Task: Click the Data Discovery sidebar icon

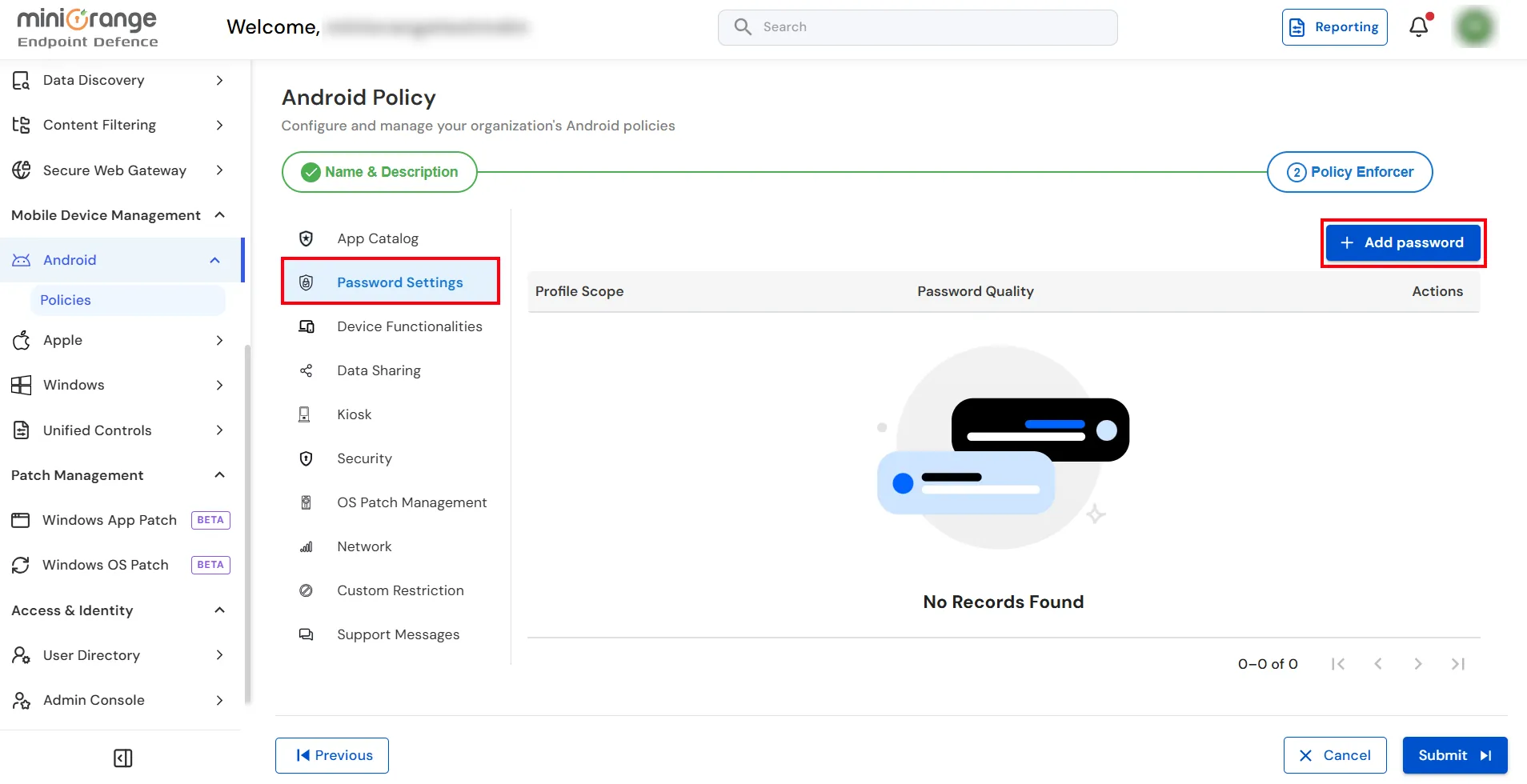Action: click(x=22, y=80)
